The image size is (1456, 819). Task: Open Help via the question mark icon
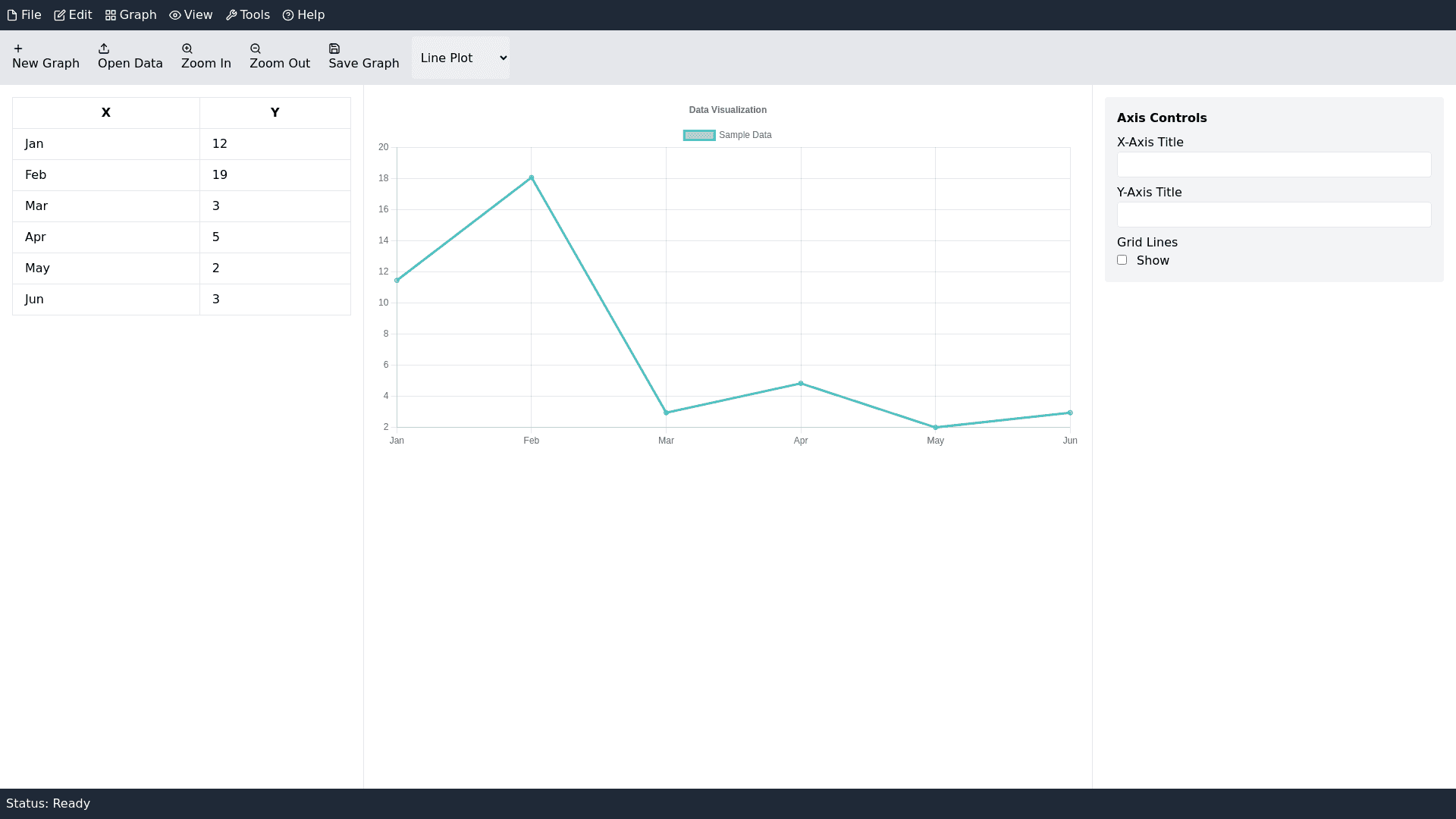pyautogui.click(x=287, y=14)
